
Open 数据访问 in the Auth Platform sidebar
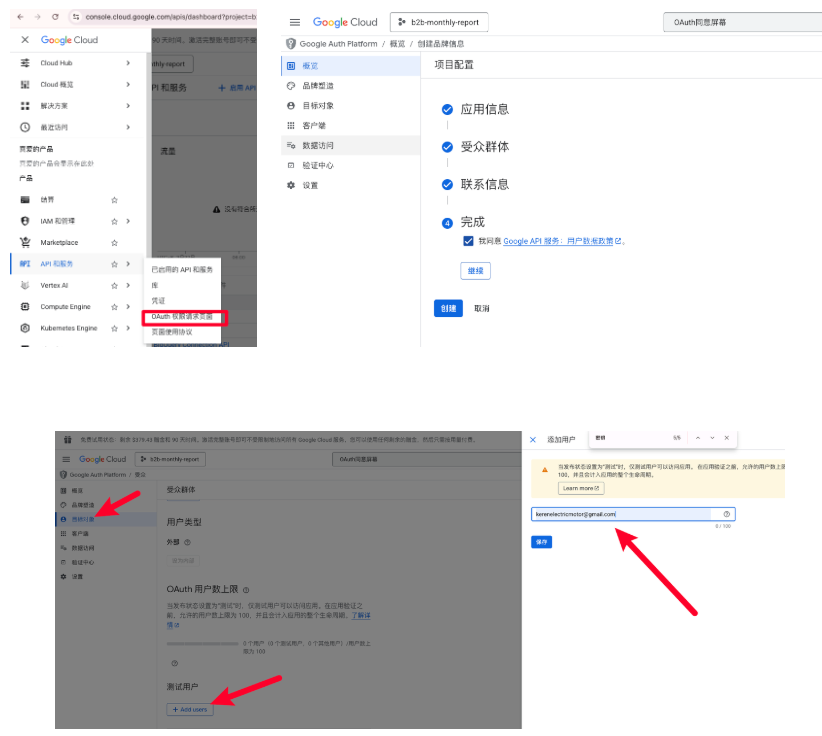click(x=351, y=145)
